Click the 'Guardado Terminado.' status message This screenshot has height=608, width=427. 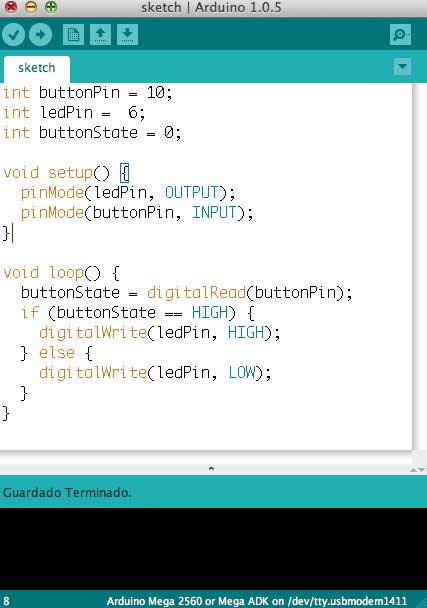tap(67, 493)
